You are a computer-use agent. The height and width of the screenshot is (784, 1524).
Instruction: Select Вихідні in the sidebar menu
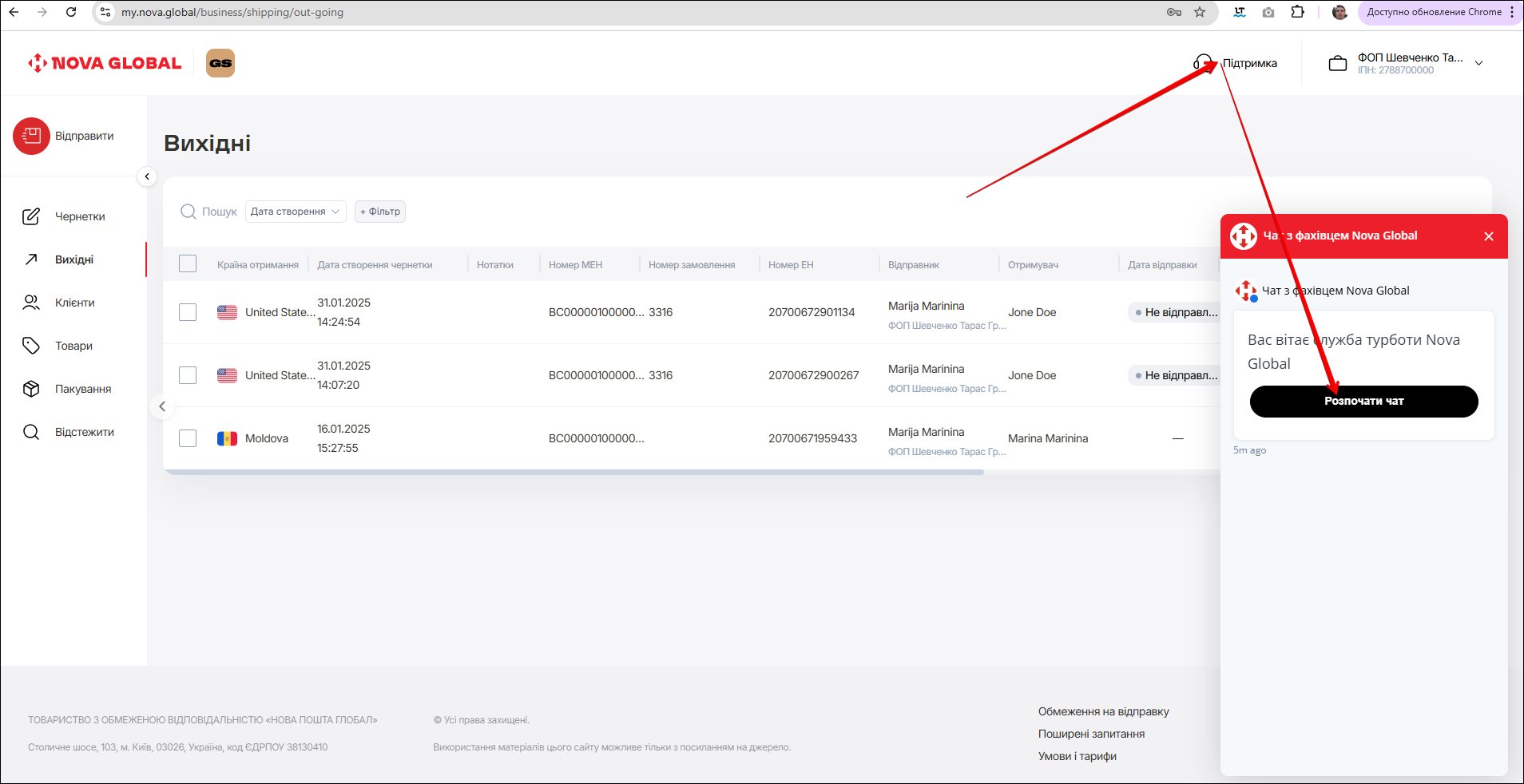pos(73,259)
